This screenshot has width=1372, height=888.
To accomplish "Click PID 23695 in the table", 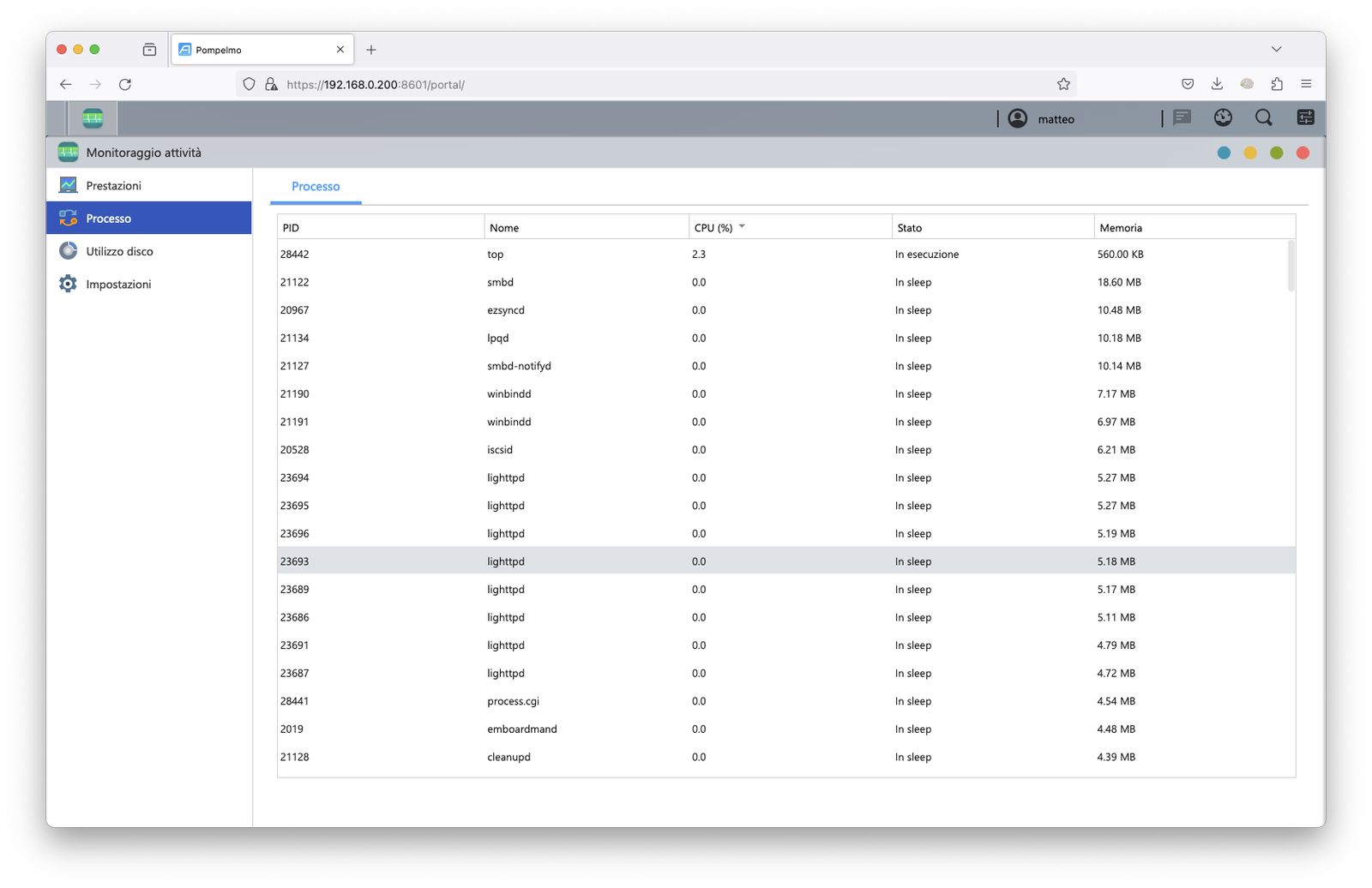I will [x=294, y=506].
